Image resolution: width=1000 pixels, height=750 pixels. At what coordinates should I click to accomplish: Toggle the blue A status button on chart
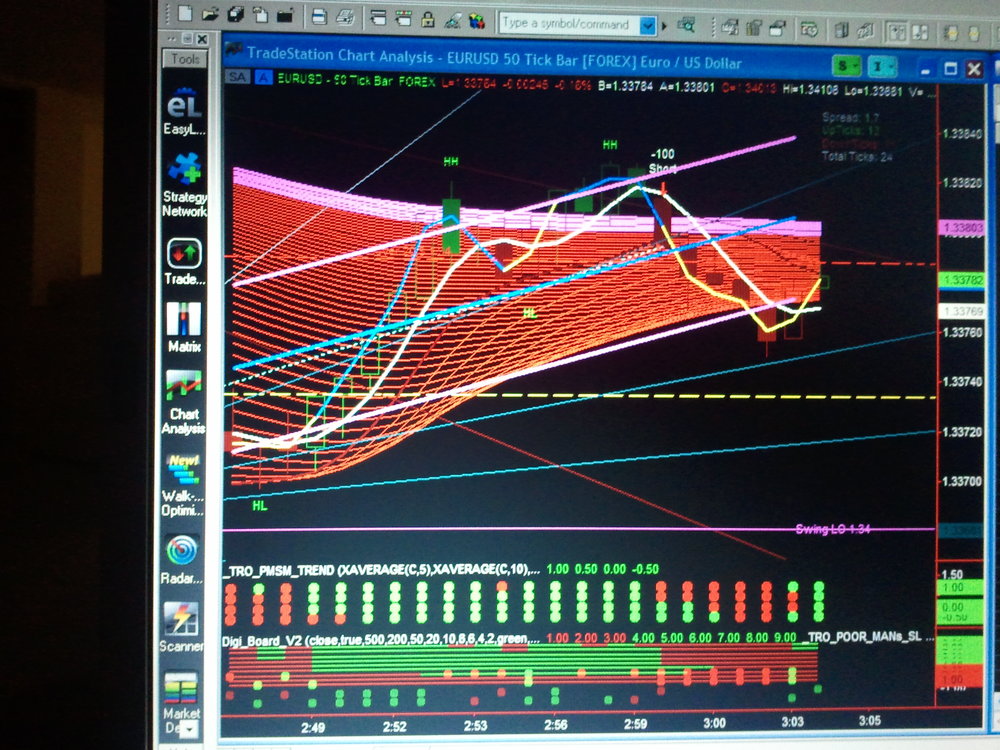pos(263,78)
